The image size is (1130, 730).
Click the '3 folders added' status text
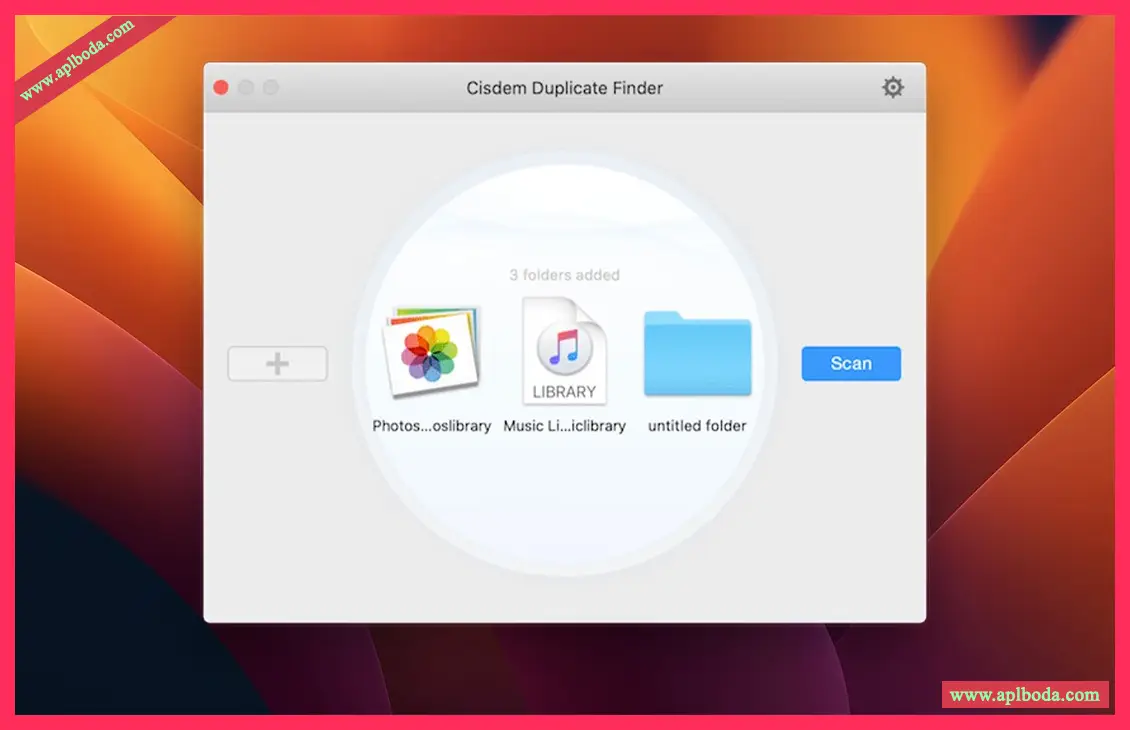[564, 275]
